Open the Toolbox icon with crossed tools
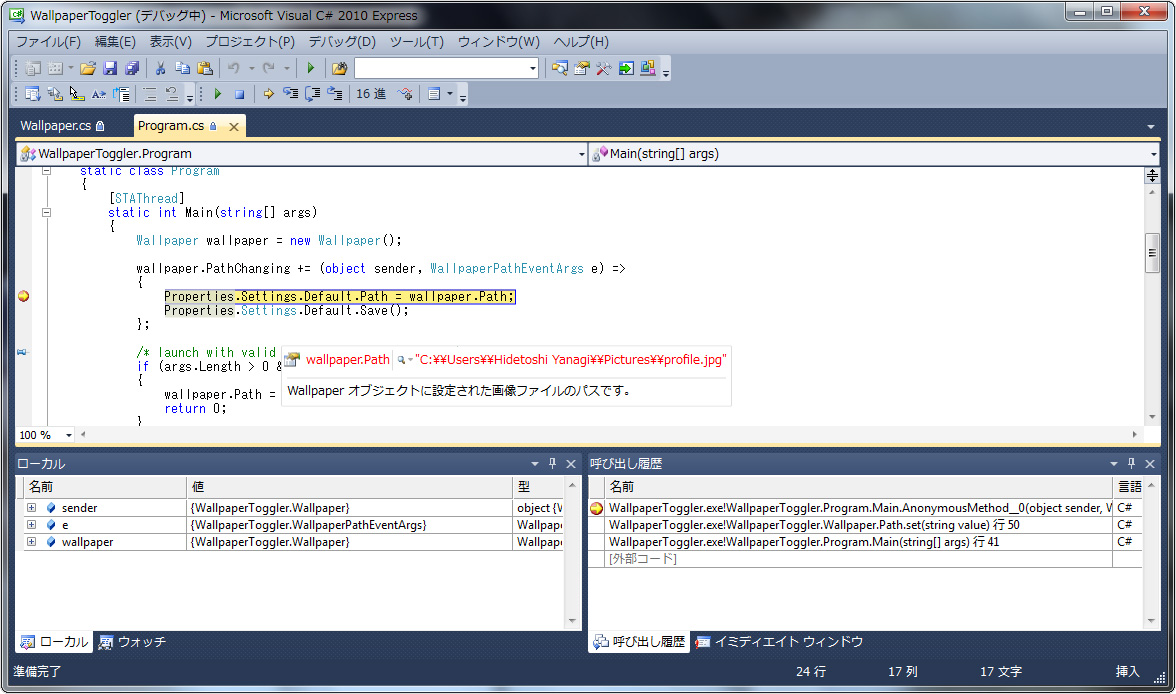 pos(604,68)
